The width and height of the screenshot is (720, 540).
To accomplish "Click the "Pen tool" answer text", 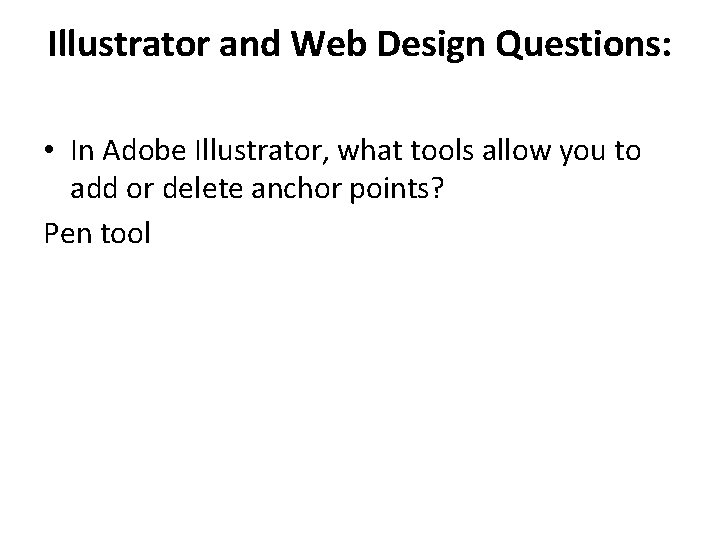I will (x=97, y=233).
